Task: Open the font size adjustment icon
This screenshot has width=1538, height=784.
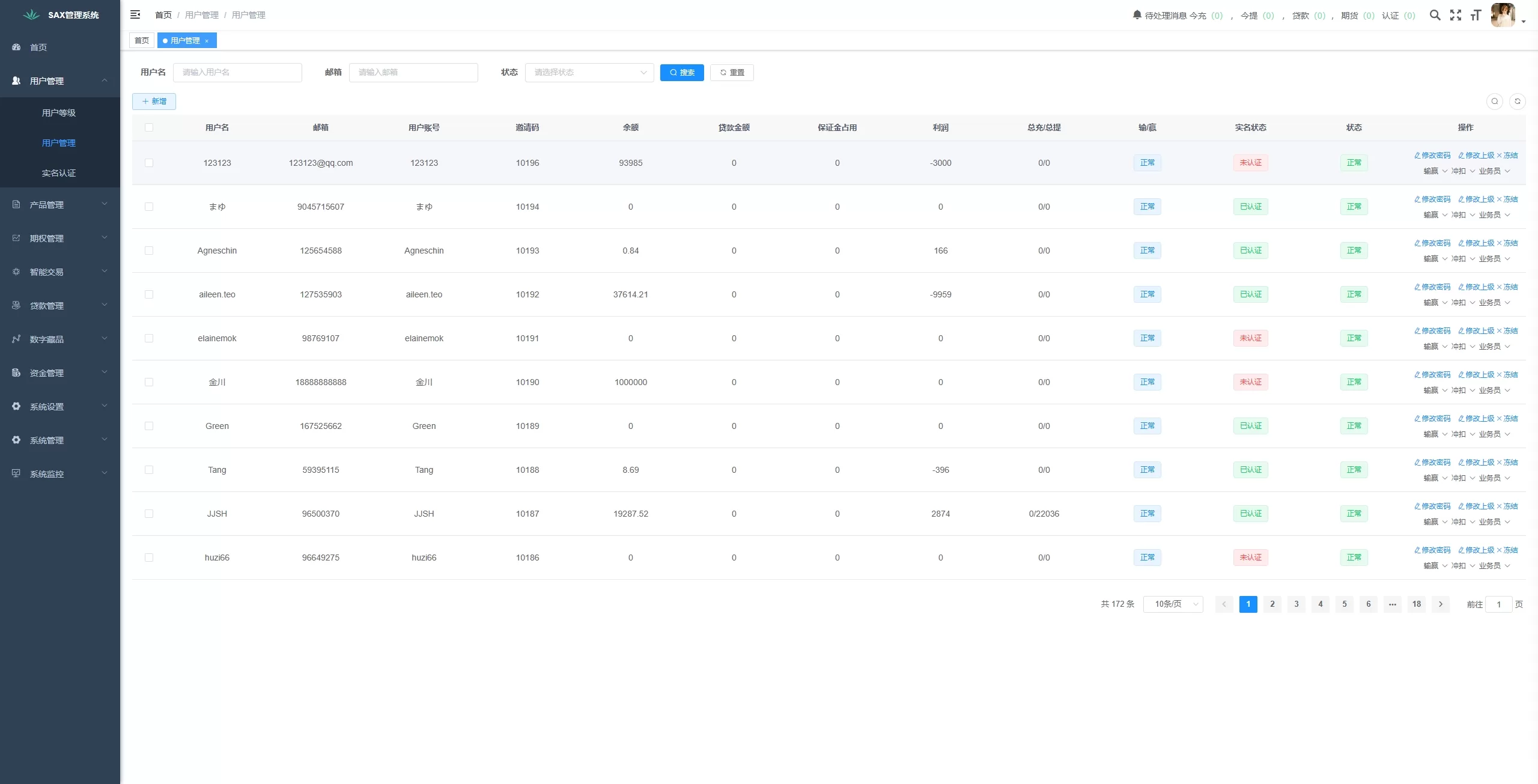Action: pos(1476,15)
